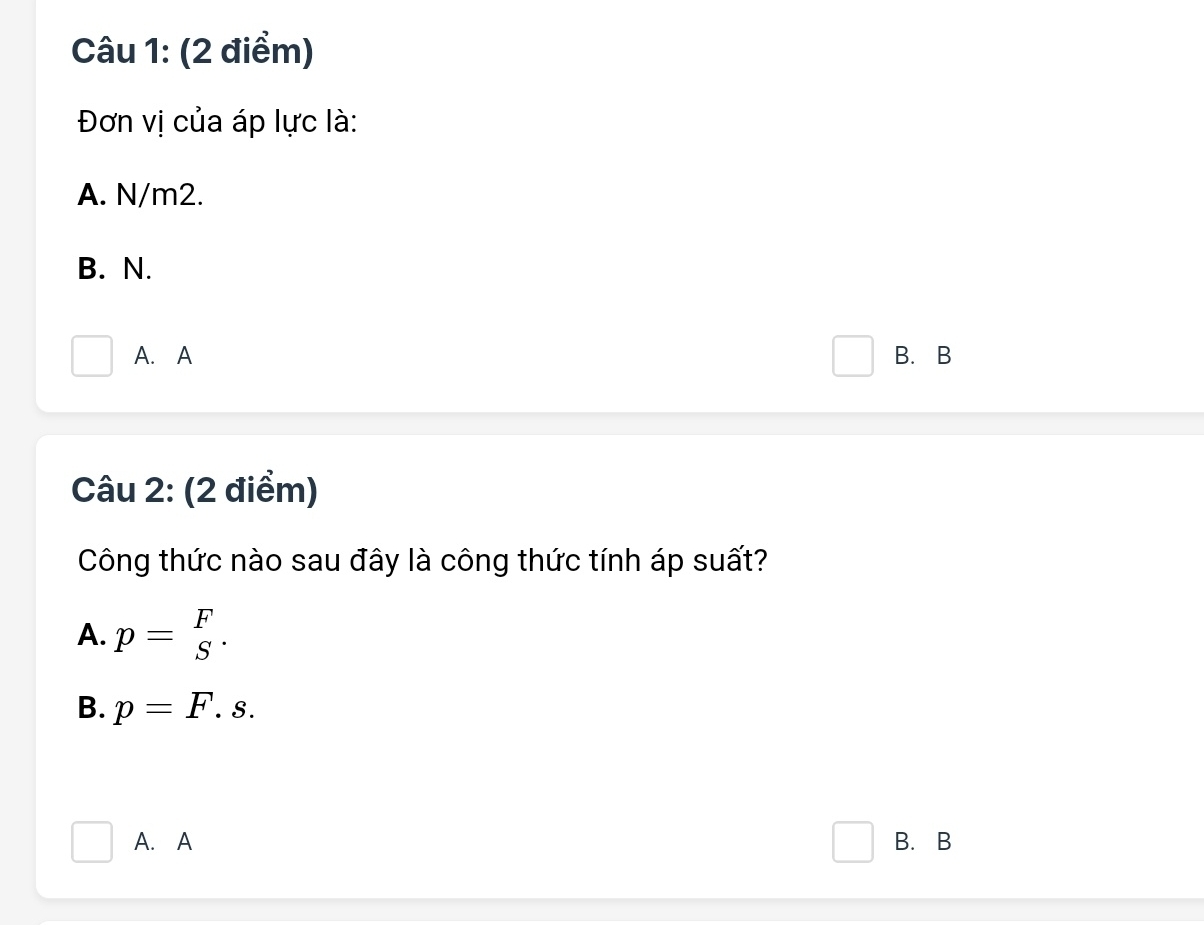This screenshot has height=925, width=1204.
Task: Click the 'Câu 2: (2 điểm)' heading
Action: coord(195,490)
